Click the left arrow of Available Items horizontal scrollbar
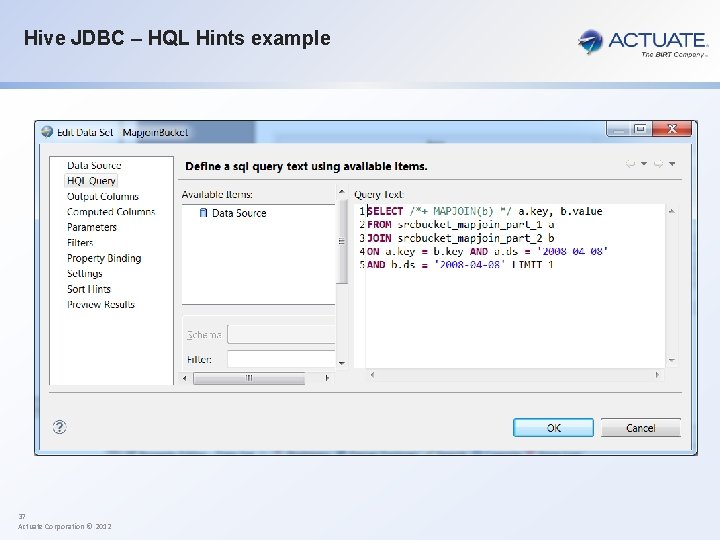 (185, 378)
